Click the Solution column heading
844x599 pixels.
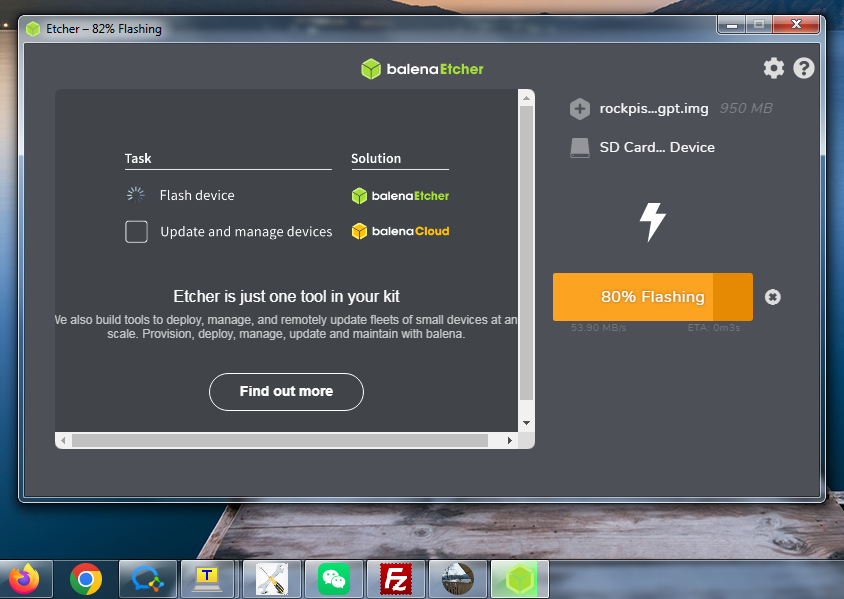pyautogui.click(x=376, y=159)
